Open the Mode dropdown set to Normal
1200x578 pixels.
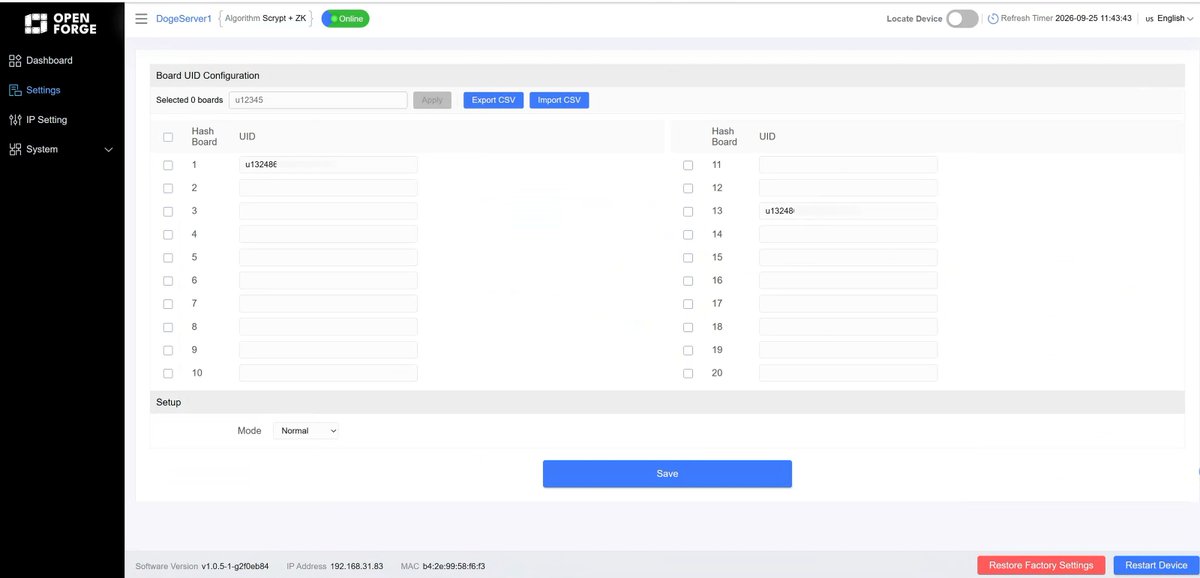306,431
